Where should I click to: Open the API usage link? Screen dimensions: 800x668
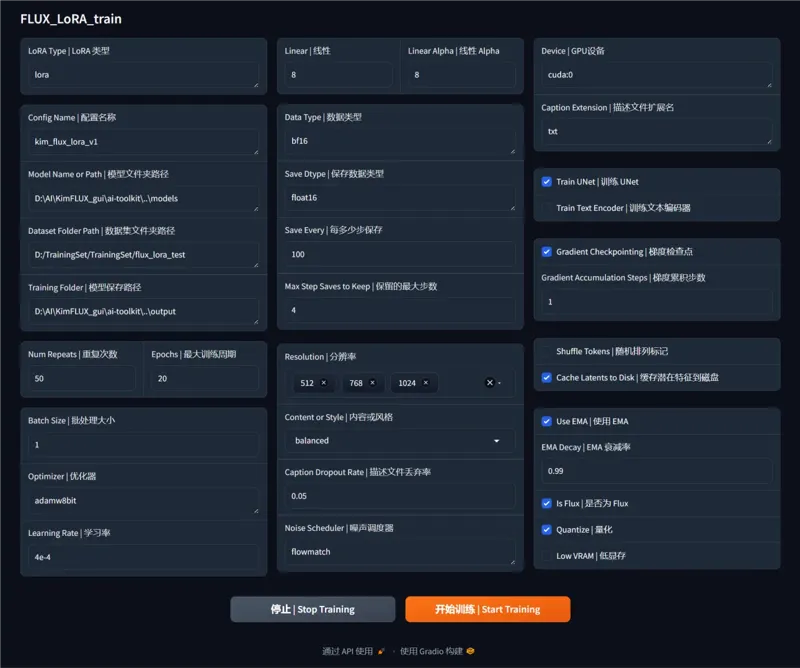(353, 651)
